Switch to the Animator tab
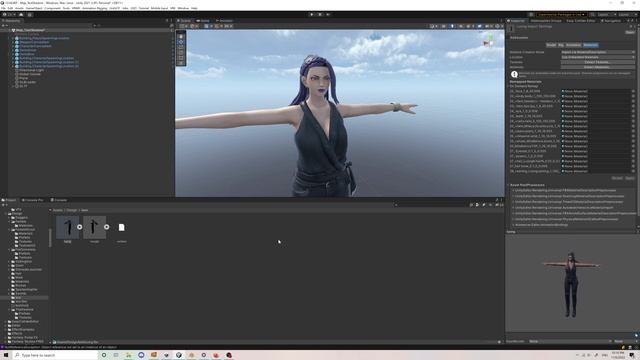The height and width of the screenshot is (360, 640). point(224,21)
